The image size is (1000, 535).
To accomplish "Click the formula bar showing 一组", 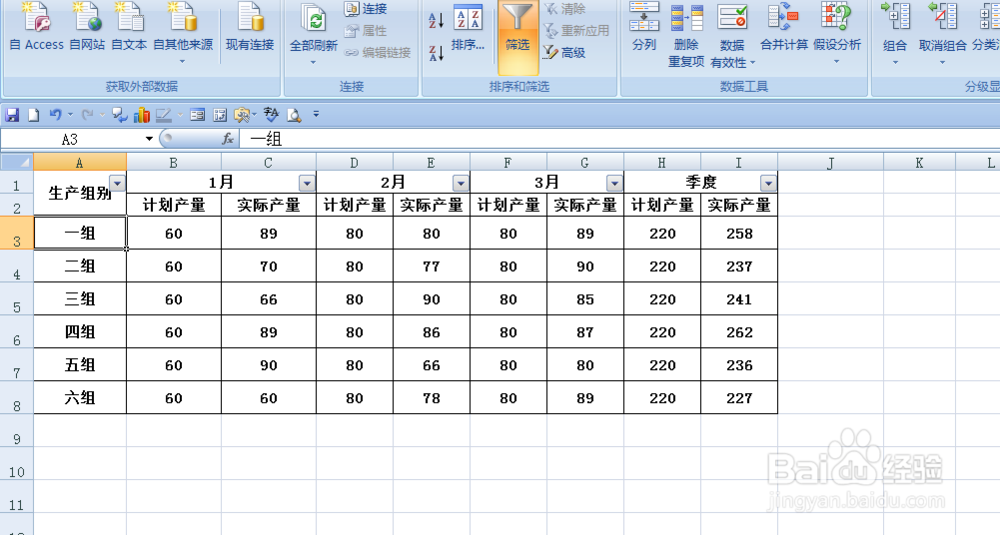I will coord(619,139).
